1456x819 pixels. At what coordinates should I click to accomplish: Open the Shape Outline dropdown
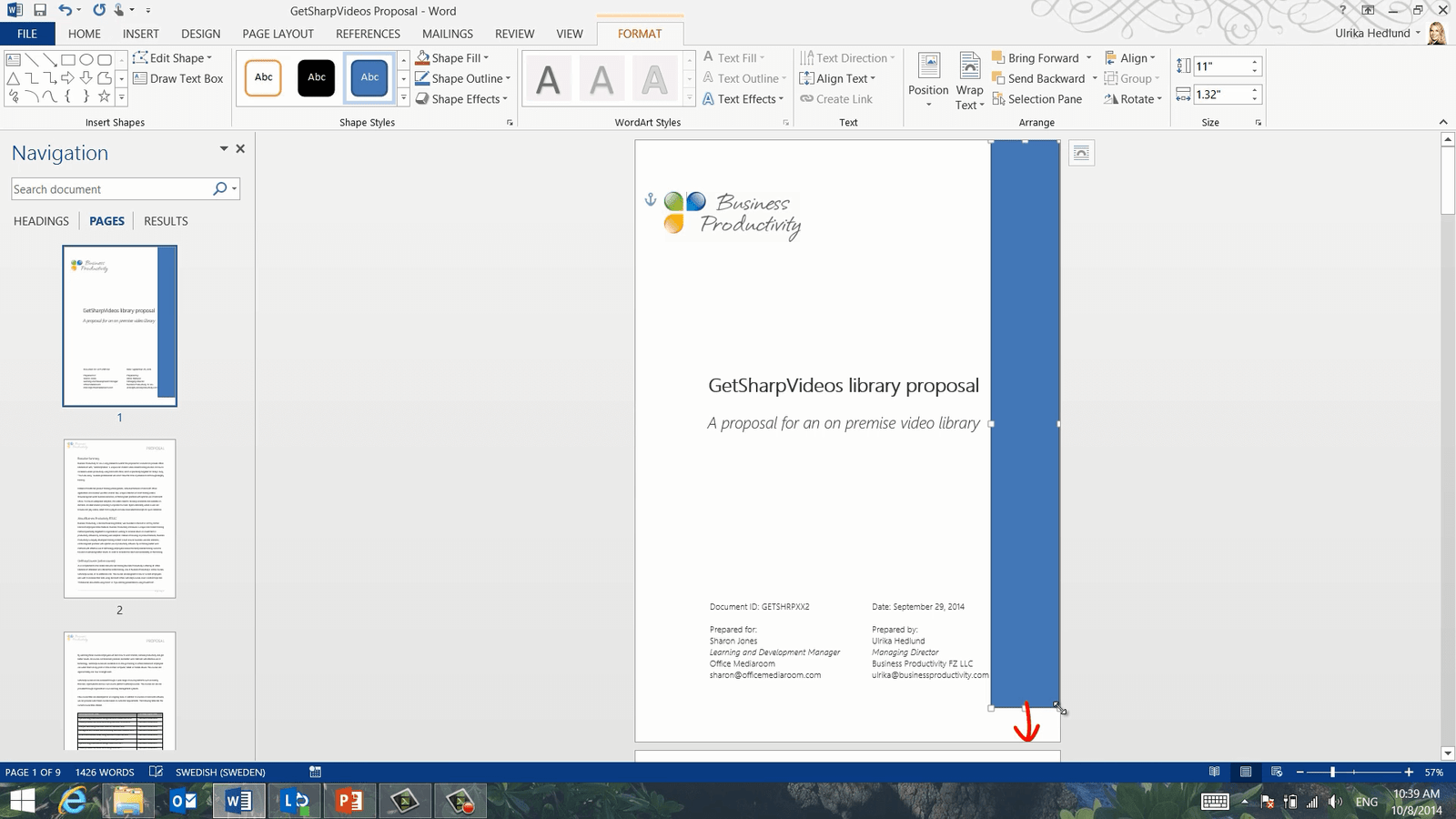(x=462, y=78)
